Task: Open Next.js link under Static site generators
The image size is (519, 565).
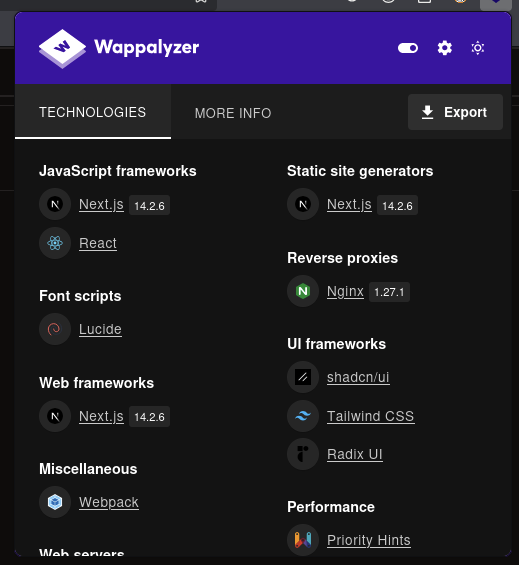Action: [x=349, y=204]
